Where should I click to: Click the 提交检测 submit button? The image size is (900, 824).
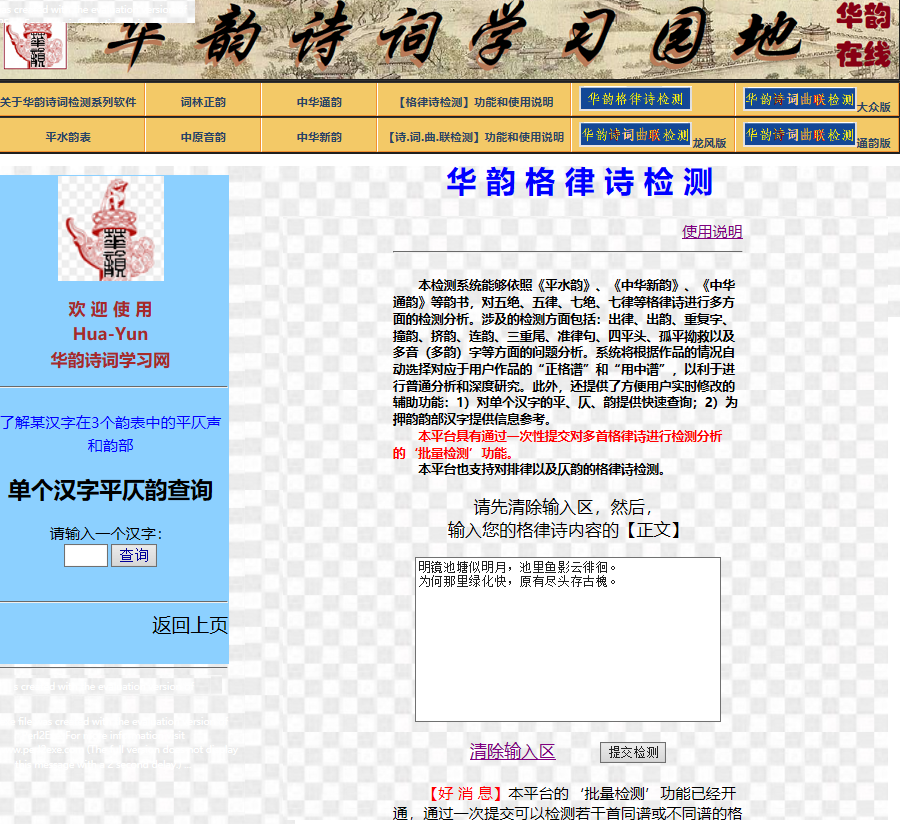pos(633,752)
